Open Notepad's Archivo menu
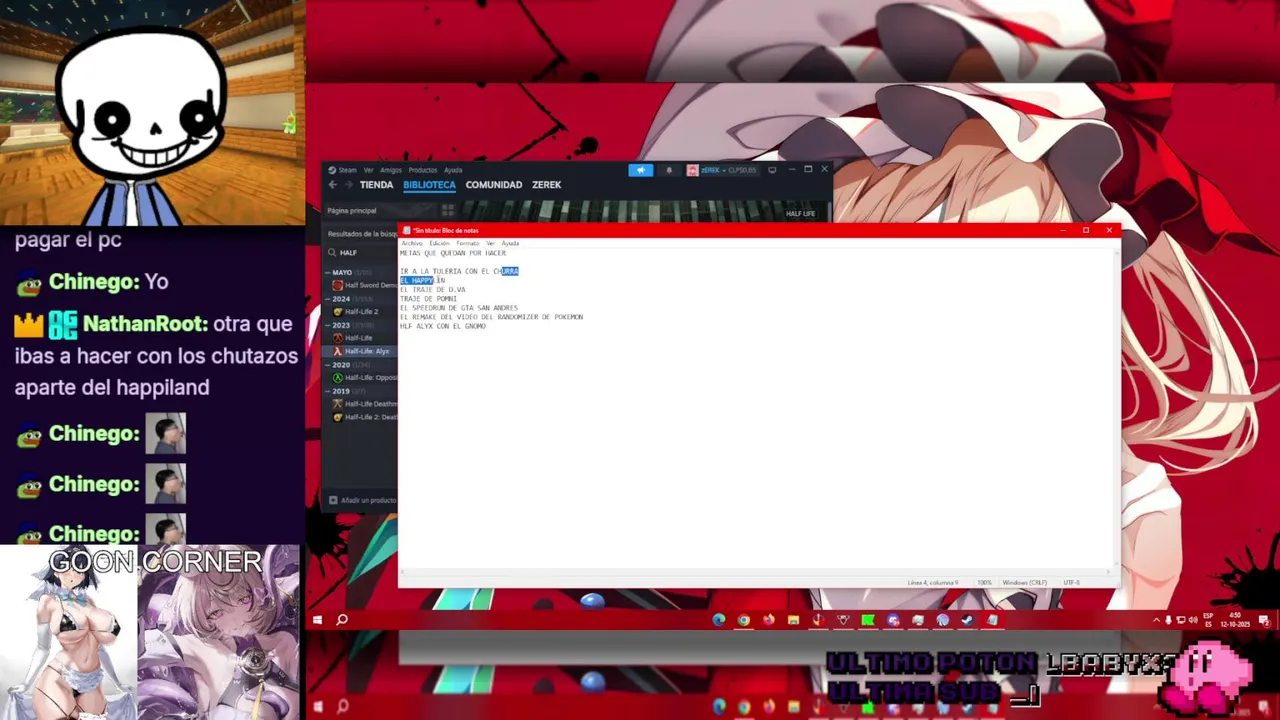The image size is (1280, 720). coord(412,243)
